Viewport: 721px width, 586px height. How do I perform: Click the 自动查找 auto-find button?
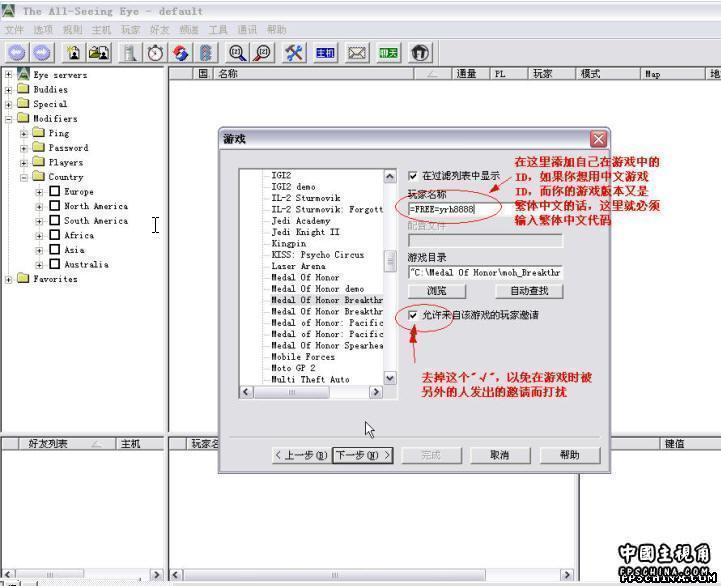[529, 291]
